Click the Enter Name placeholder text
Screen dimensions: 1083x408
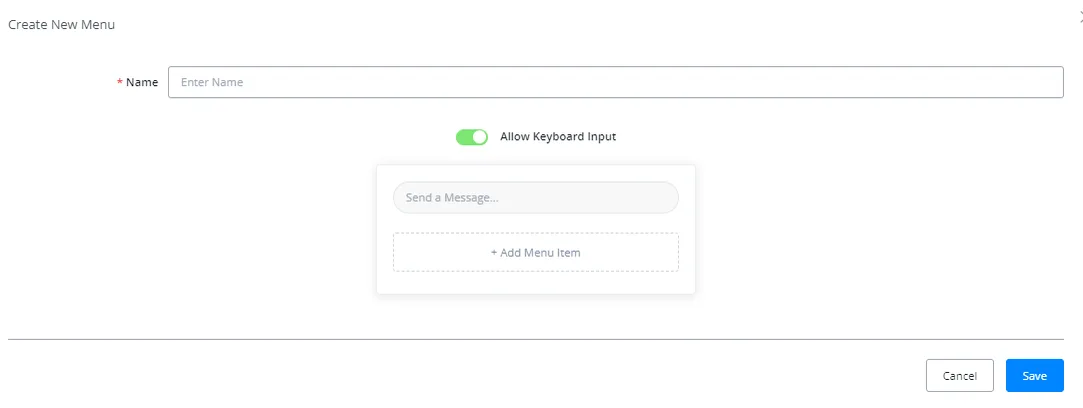click(x=212, y=82)
